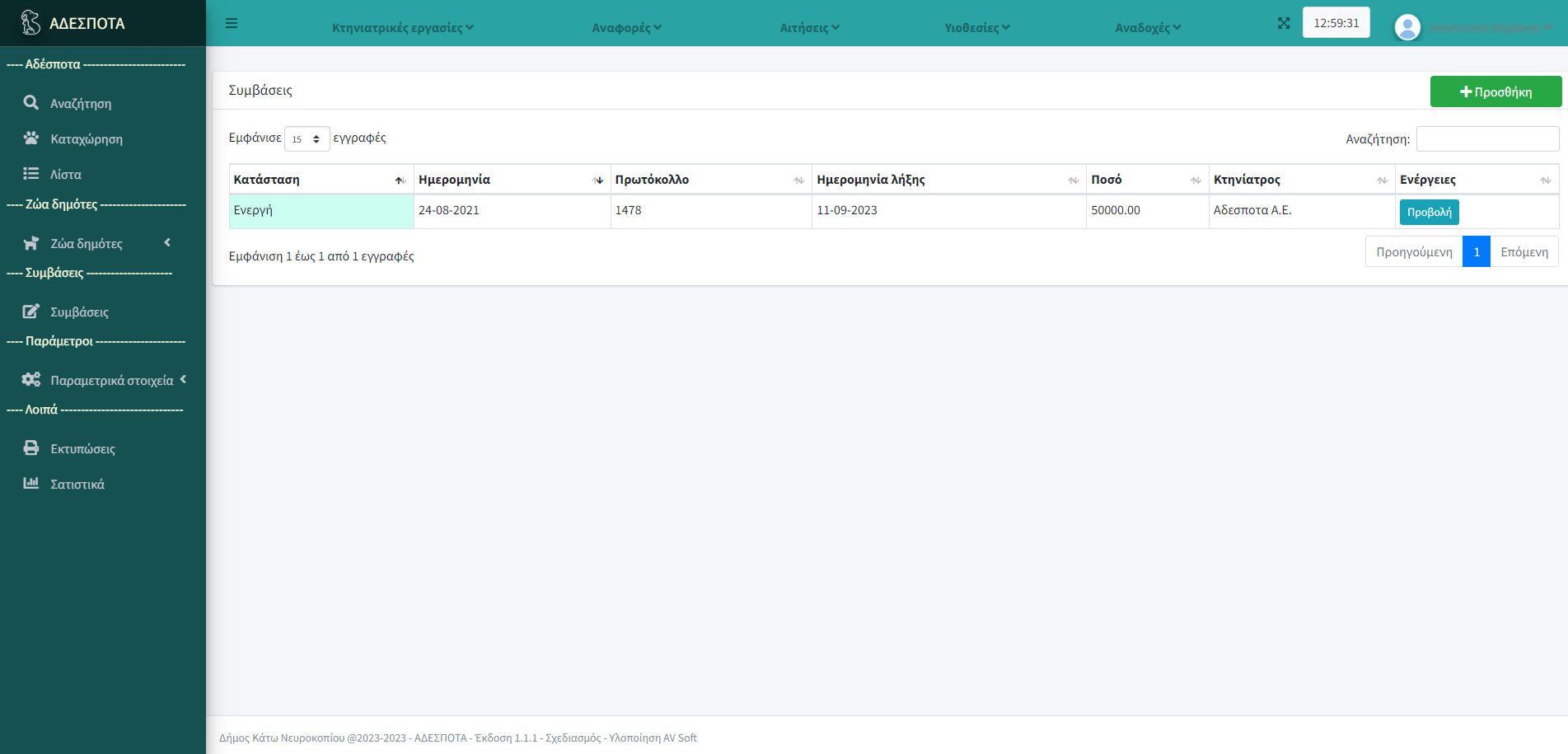The height and width of the screenshot is (754, 1568).
Task: Click the gears icon beside Παραμετρικά στοιχεία
Action: click(31, 379)
